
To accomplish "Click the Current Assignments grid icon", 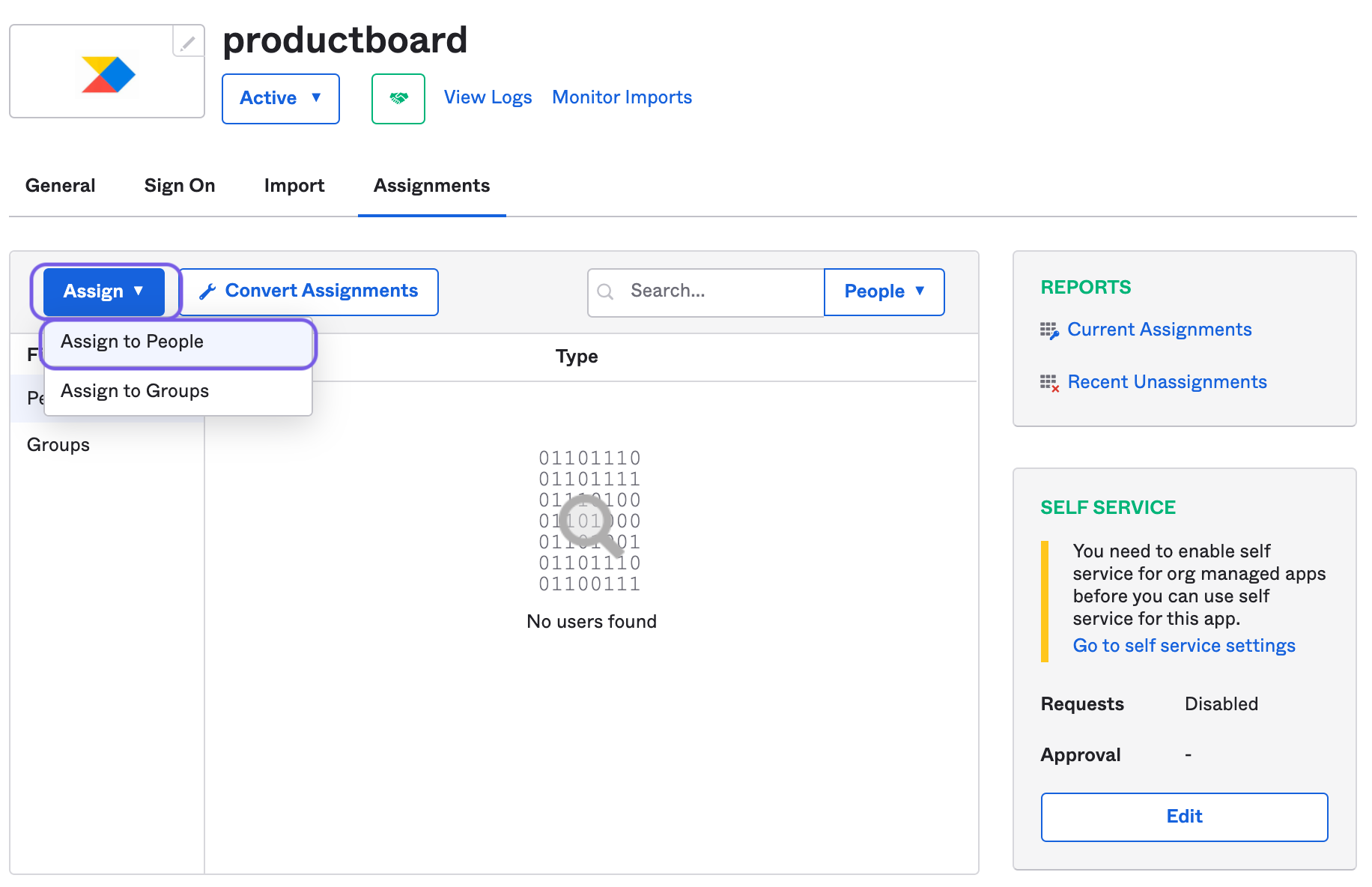I will pos(1049,330).
